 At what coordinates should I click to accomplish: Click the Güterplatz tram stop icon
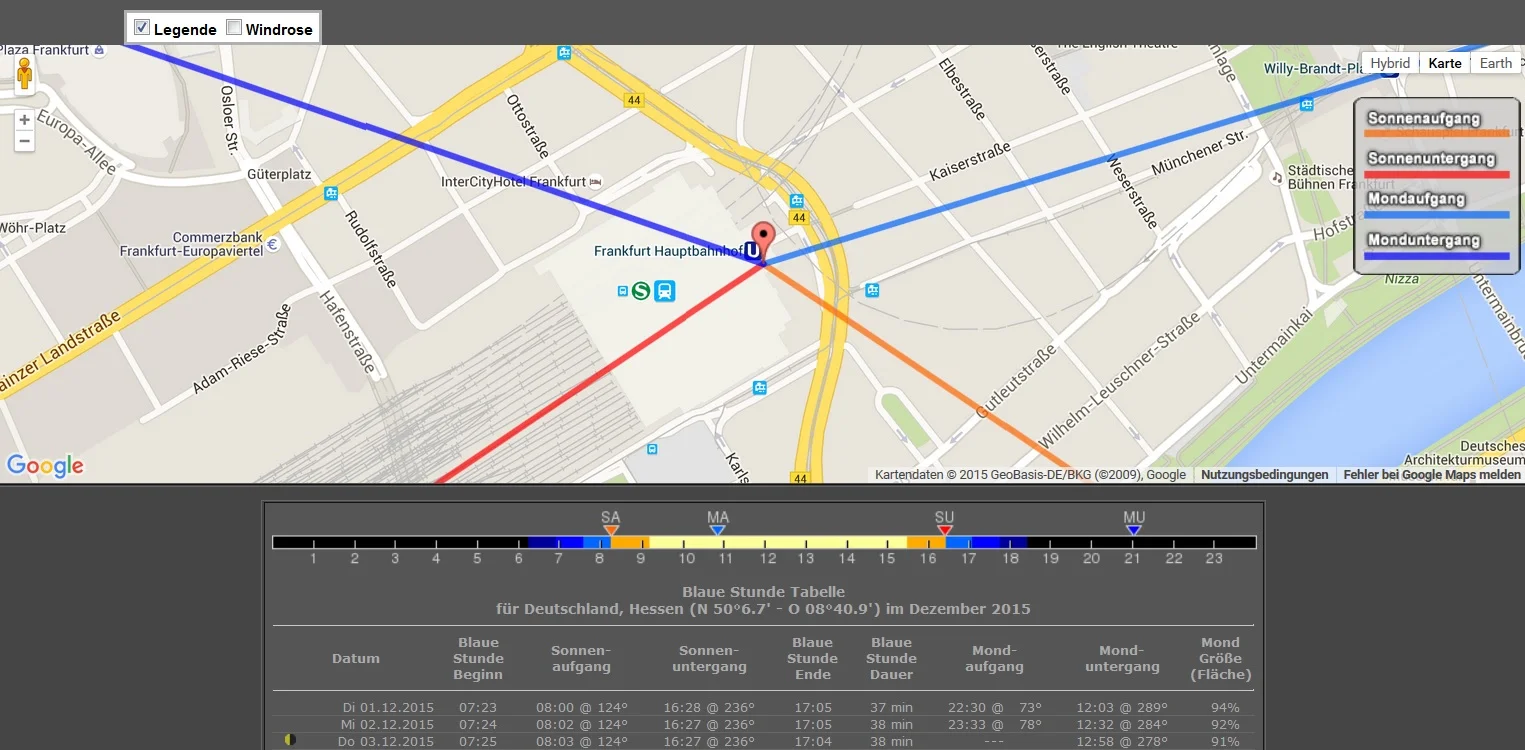coord(331,192)
